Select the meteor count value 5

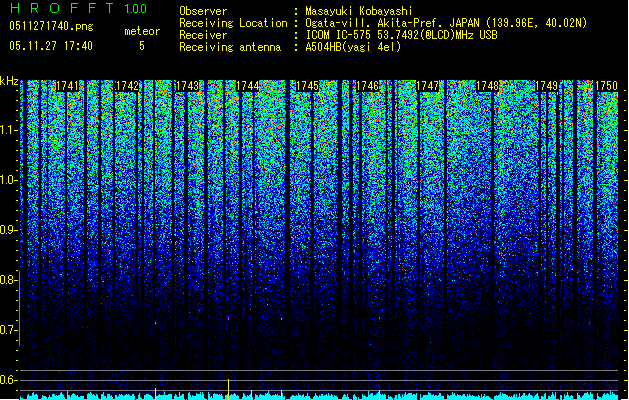(x=142, y=46)
